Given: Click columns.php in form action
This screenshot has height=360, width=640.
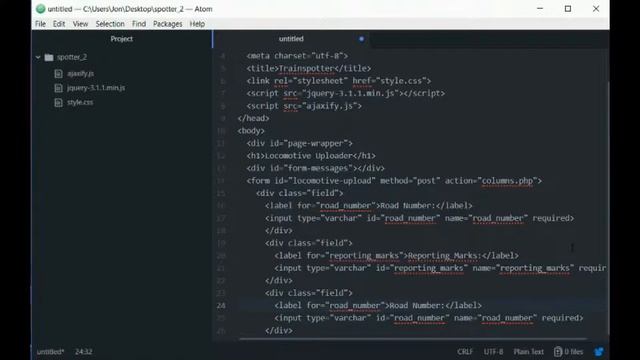Looking at the screenshot, I should pos(507,181).
